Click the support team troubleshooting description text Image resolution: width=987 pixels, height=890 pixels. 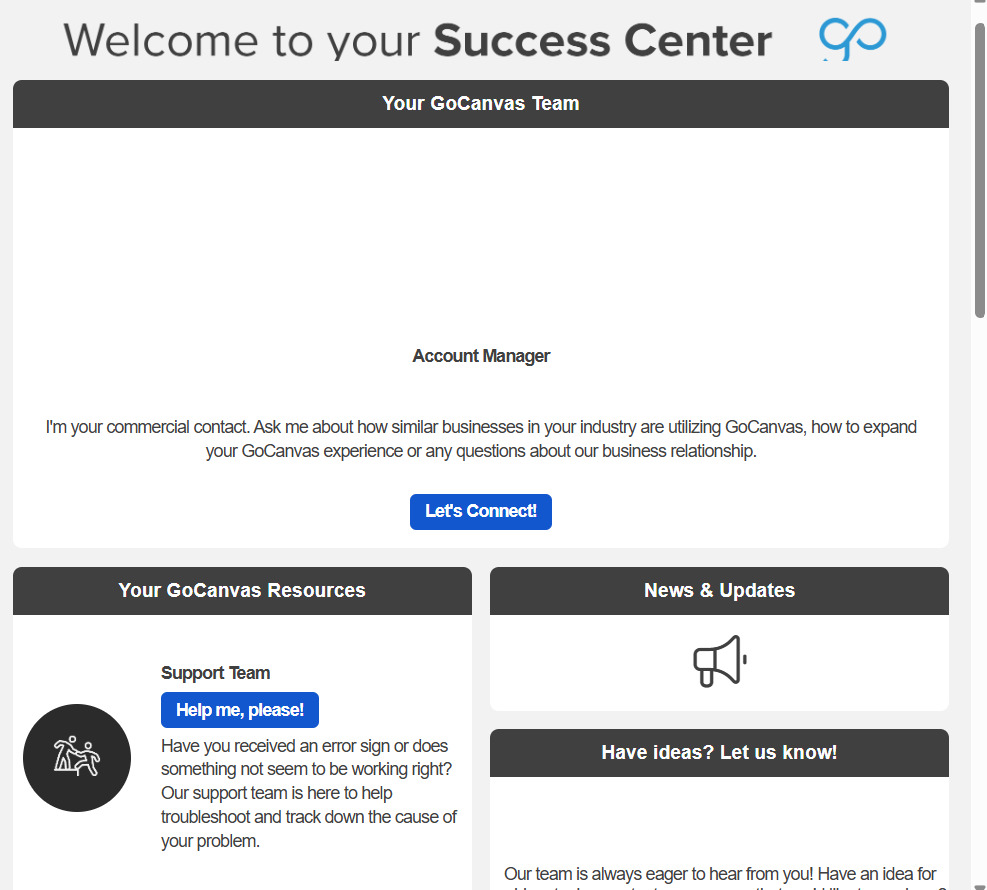pyautogui.click(x=308, y=793)
